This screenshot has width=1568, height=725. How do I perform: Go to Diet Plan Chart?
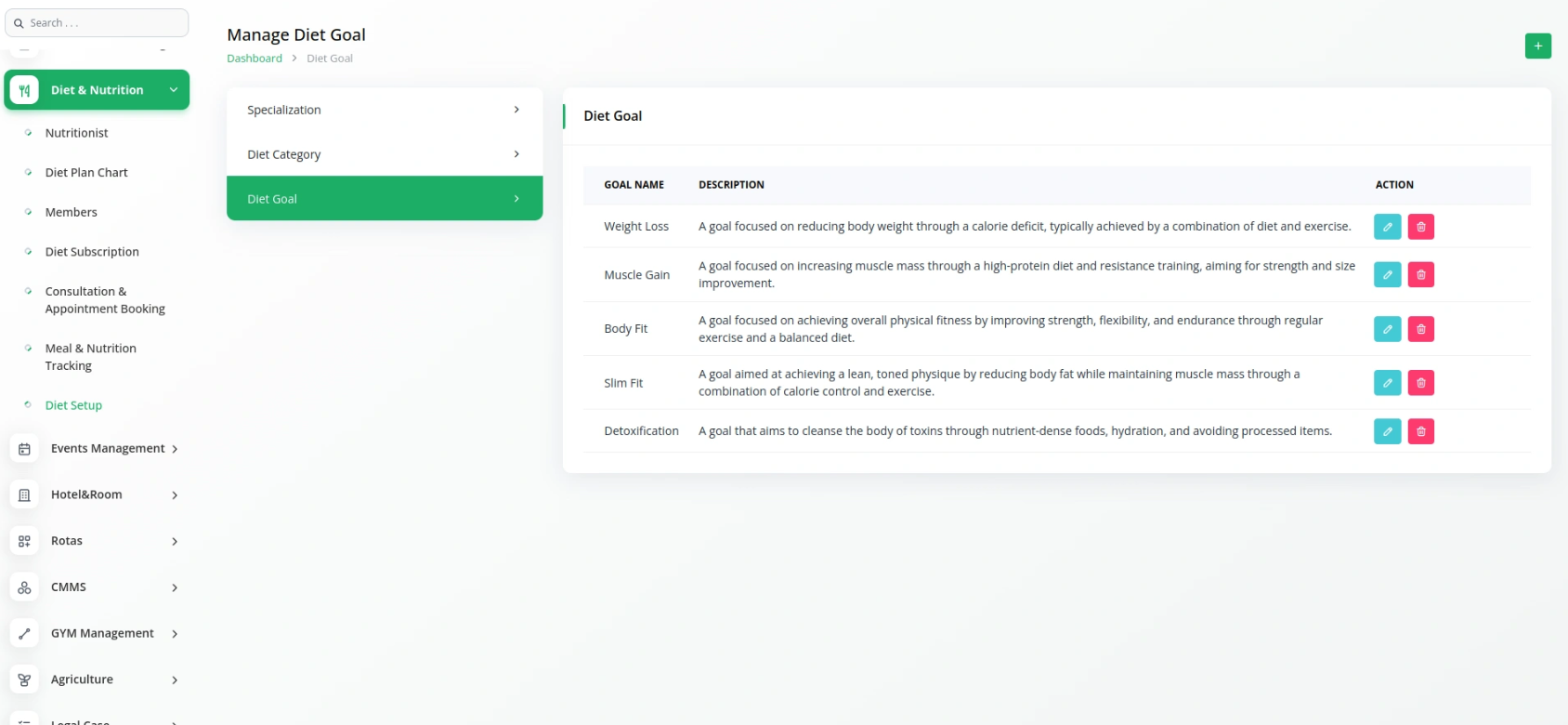tap(86, 173)
